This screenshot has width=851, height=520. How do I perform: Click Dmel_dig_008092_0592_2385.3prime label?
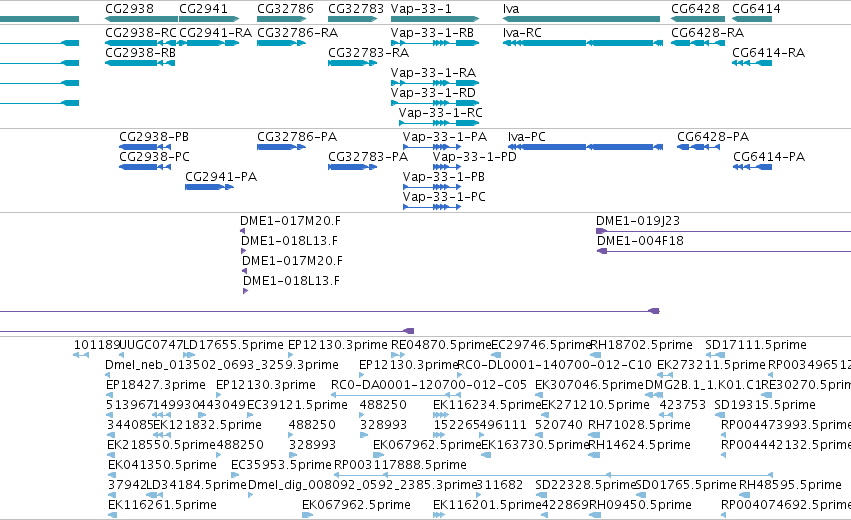[363, 485]
